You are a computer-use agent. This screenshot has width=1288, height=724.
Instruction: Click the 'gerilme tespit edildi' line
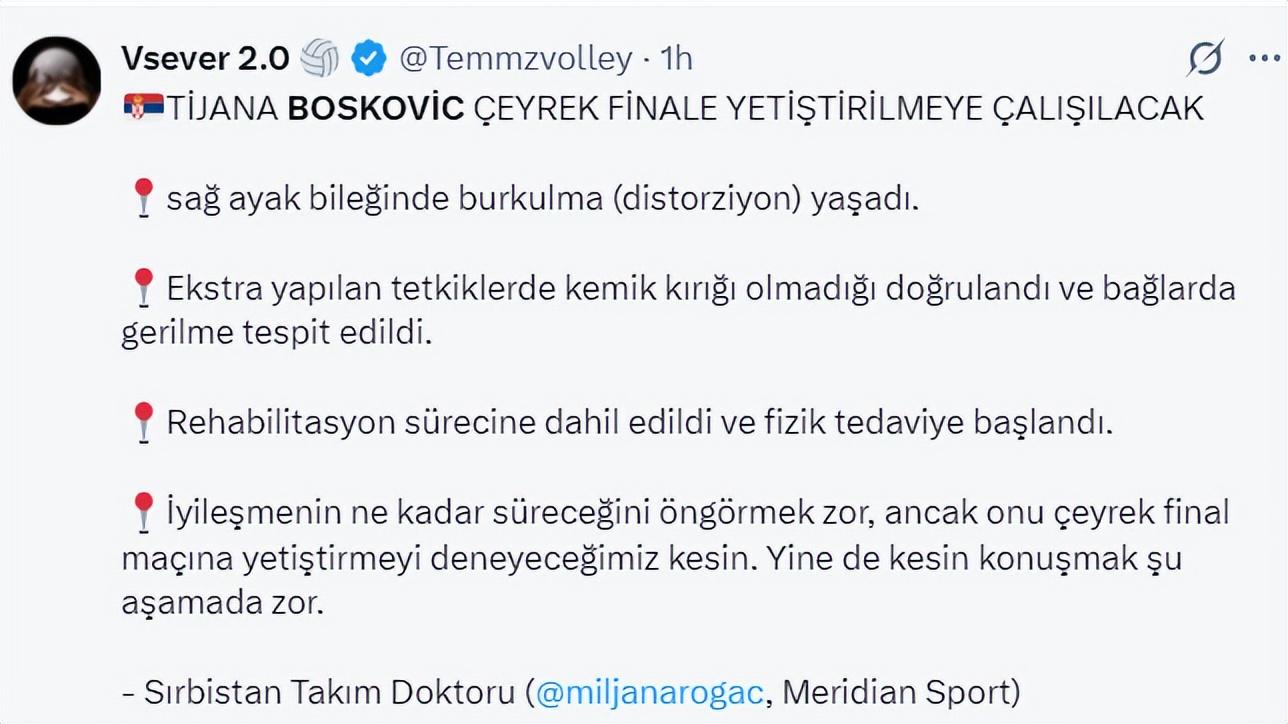(x=276, y=333)
